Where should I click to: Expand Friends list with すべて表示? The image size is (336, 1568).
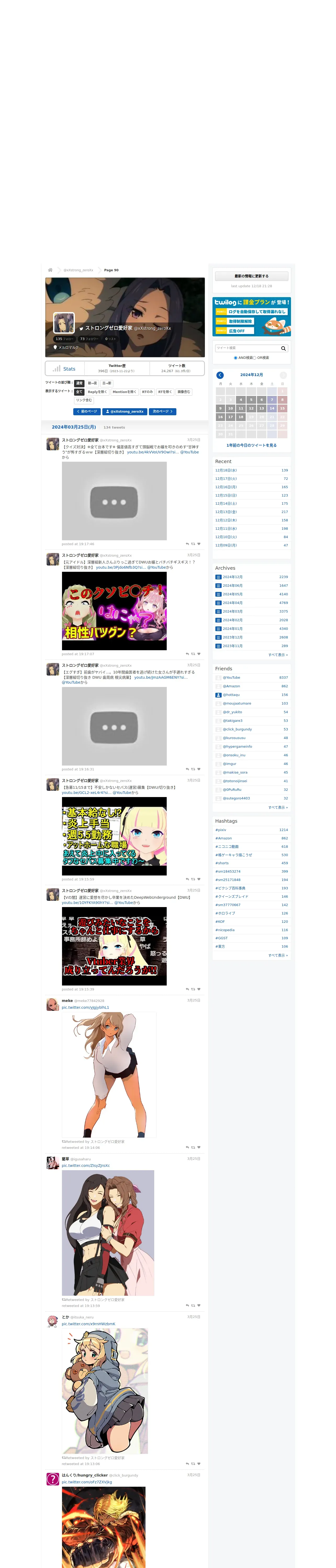pyautogui.click(x=278, y=807)
